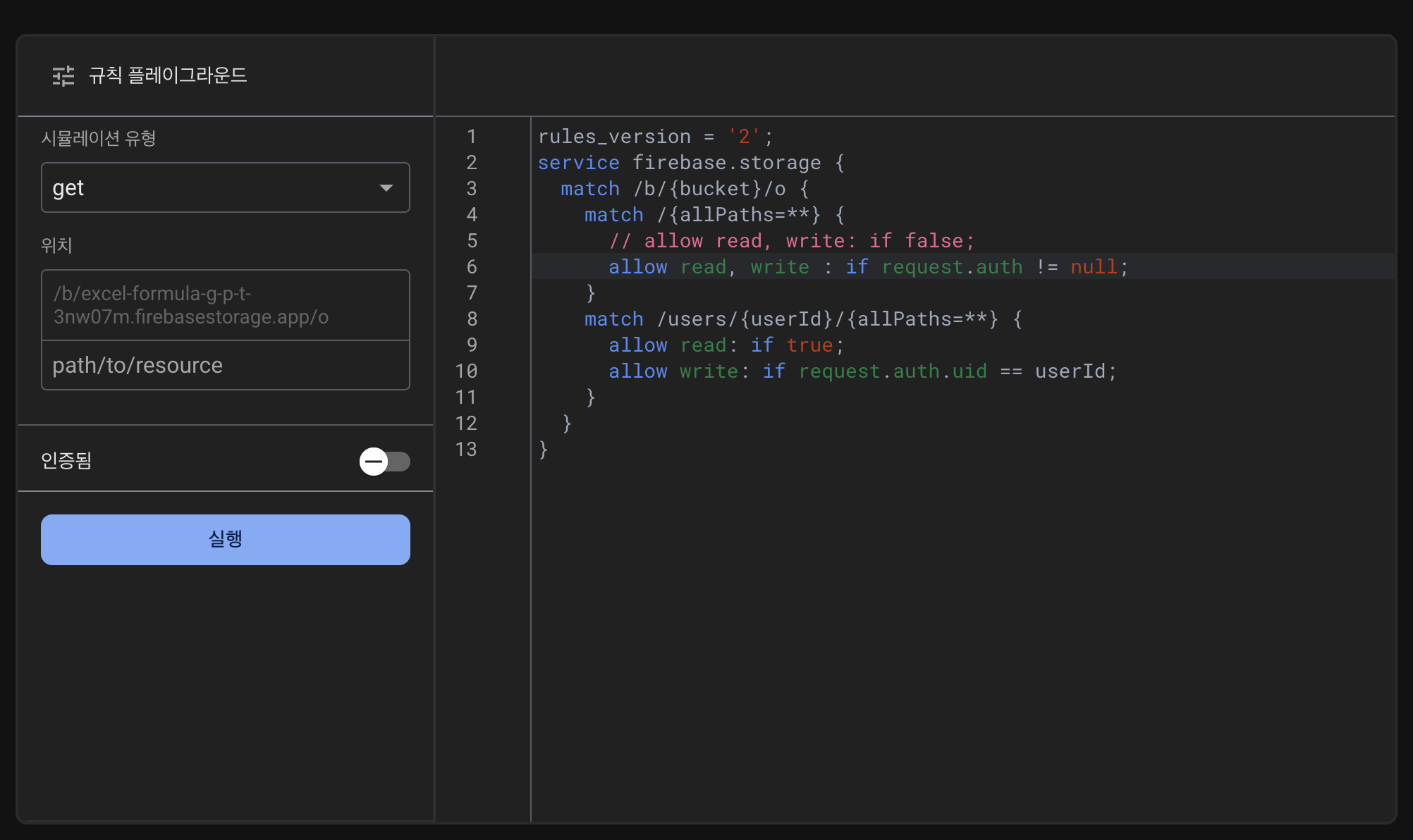Image resolution: width=1413 pixels, height=840 pixels.
Task: Select the 'get' simulation type combo box
Action: pos(212,187)
